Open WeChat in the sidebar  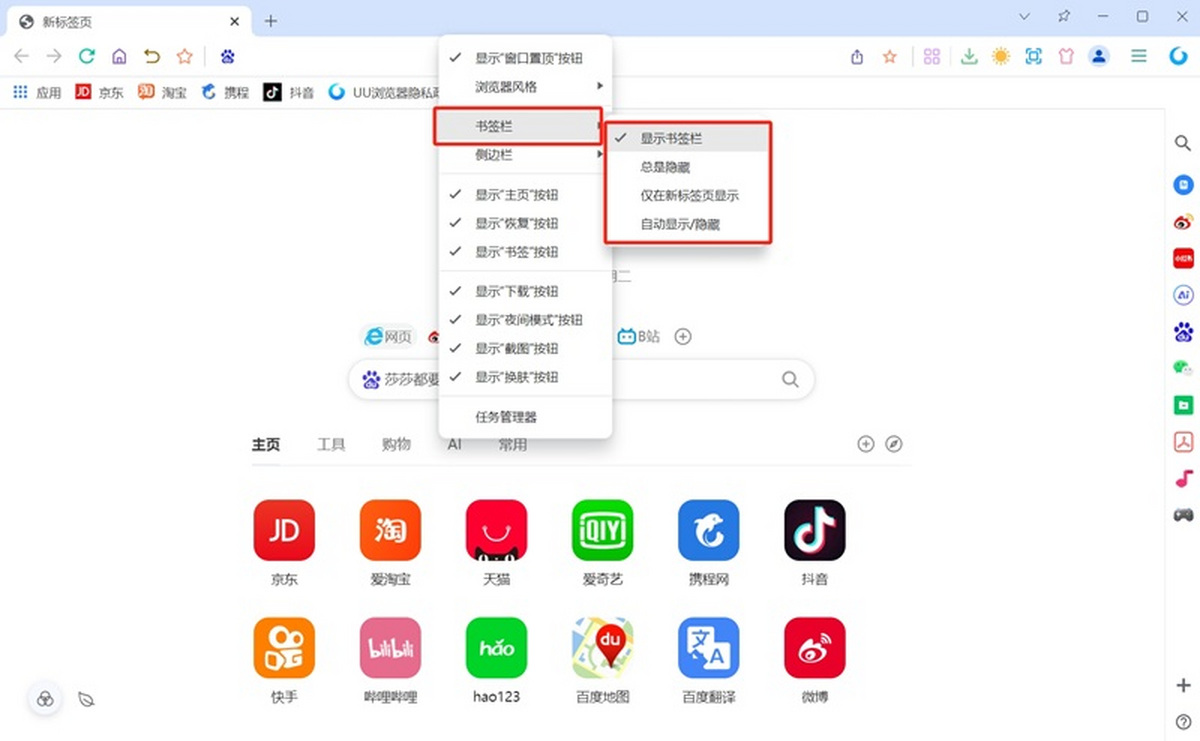[1183, 368]
